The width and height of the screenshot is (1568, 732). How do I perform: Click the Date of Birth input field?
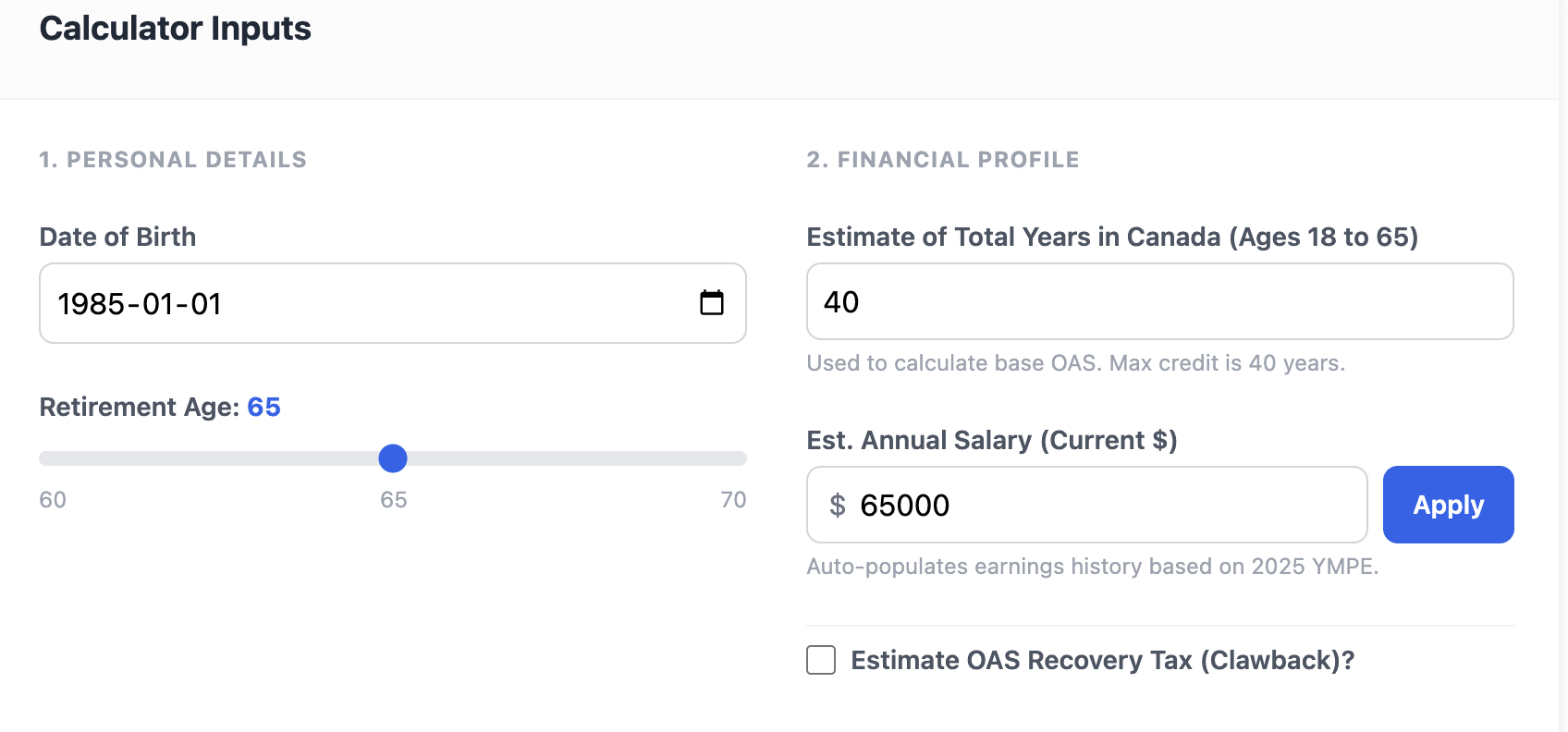[370, 302]
